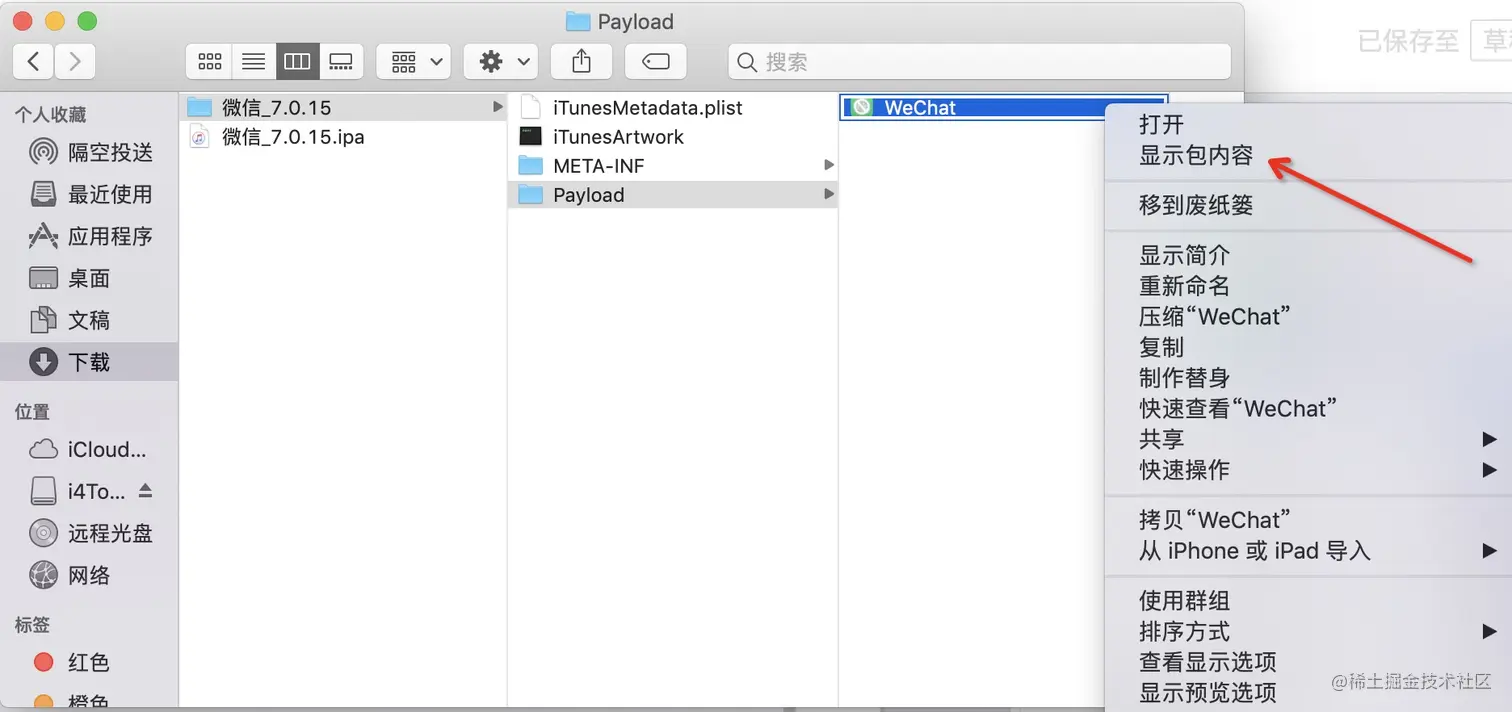Open 远程光盘 in the sidebar

coord(90,533)
